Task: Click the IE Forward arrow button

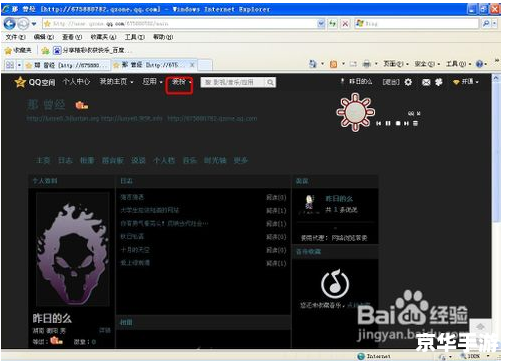Action: click(x=23, y=24)
